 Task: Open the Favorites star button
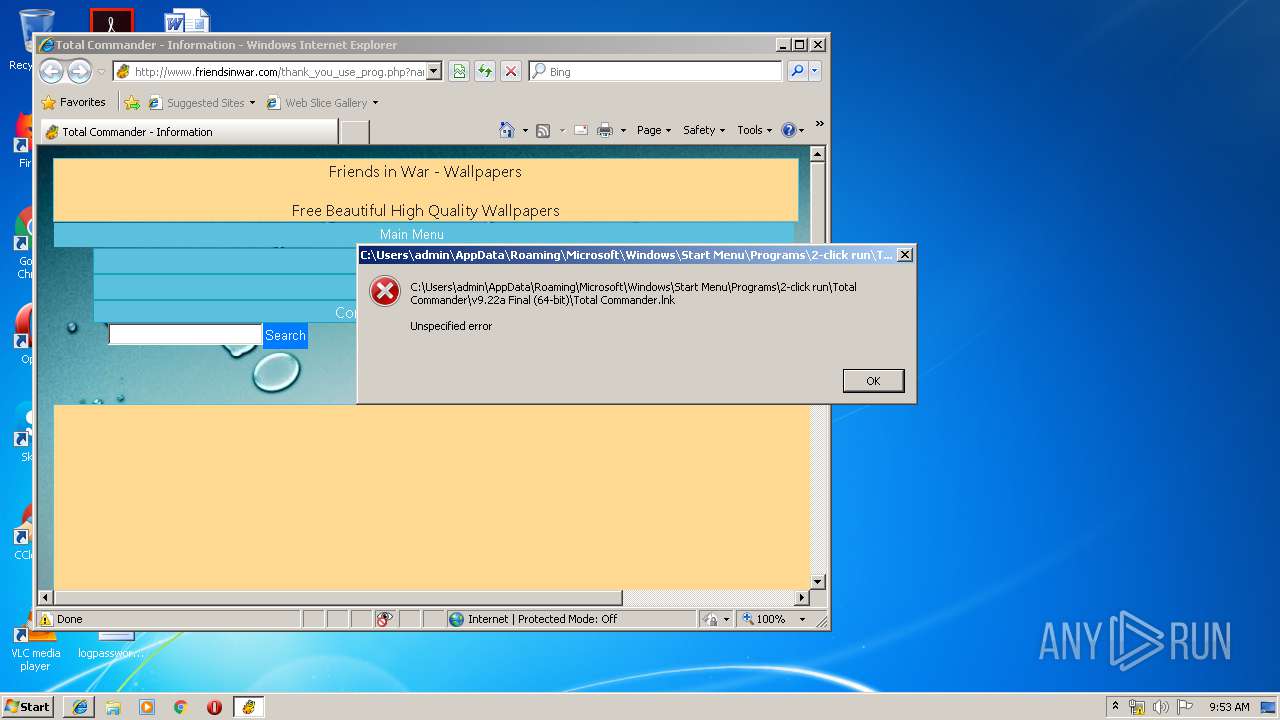point(73,102)
